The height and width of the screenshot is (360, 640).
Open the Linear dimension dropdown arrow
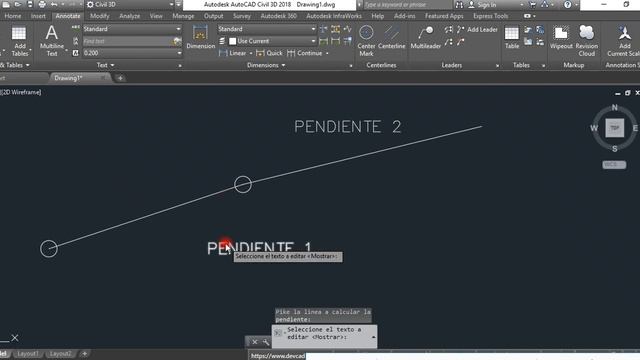pyautogui.click(x=251, y=53)
